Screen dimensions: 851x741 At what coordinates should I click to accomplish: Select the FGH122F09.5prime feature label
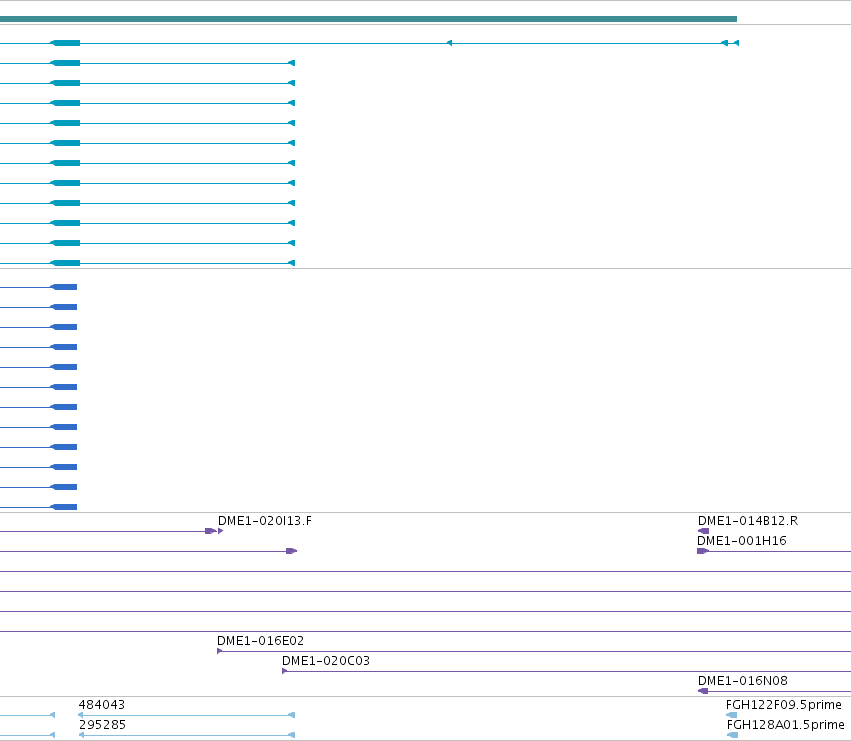pos(783,705)
